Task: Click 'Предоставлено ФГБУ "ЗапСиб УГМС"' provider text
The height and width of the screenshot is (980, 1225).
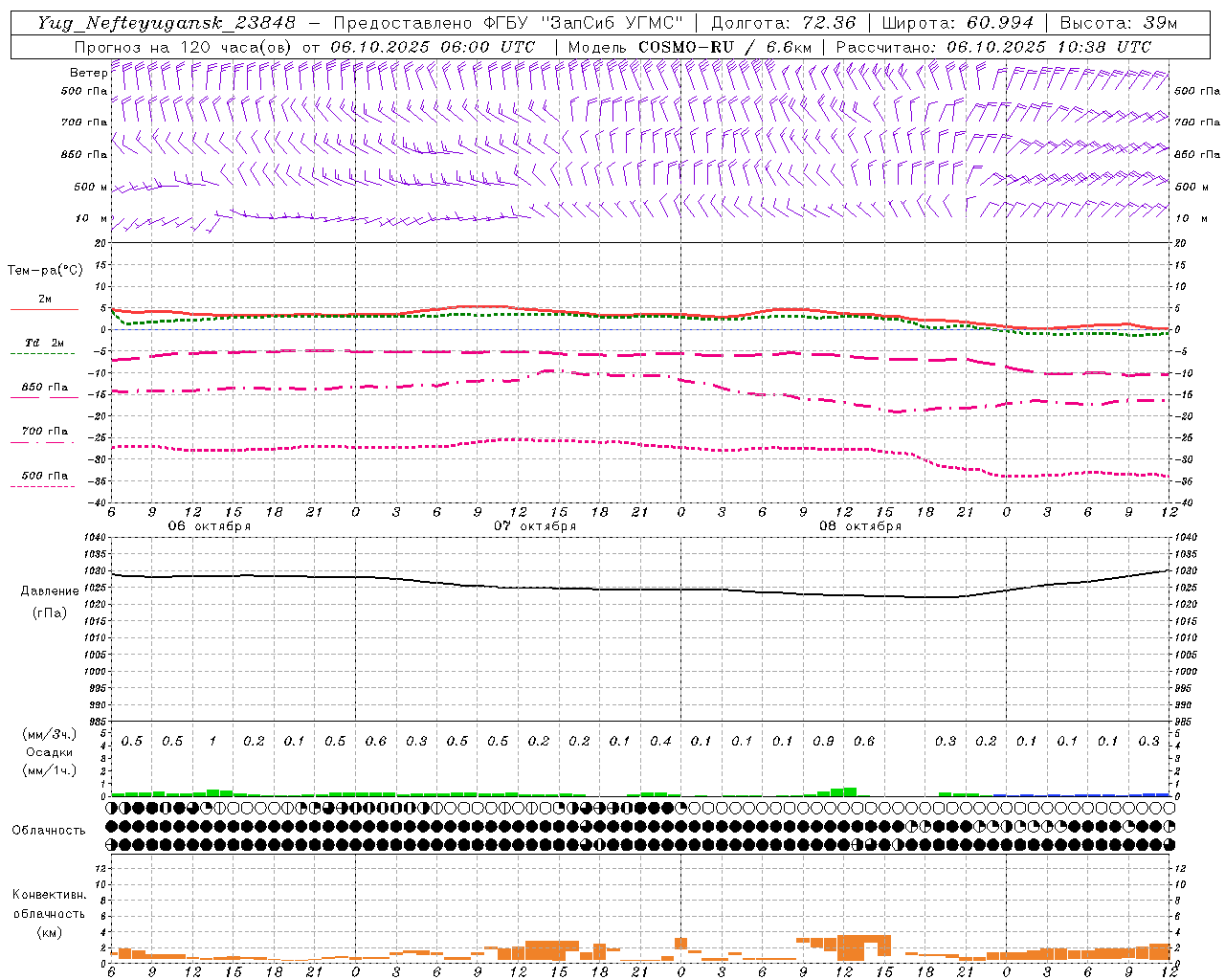Action: click(x=507, y=23)
